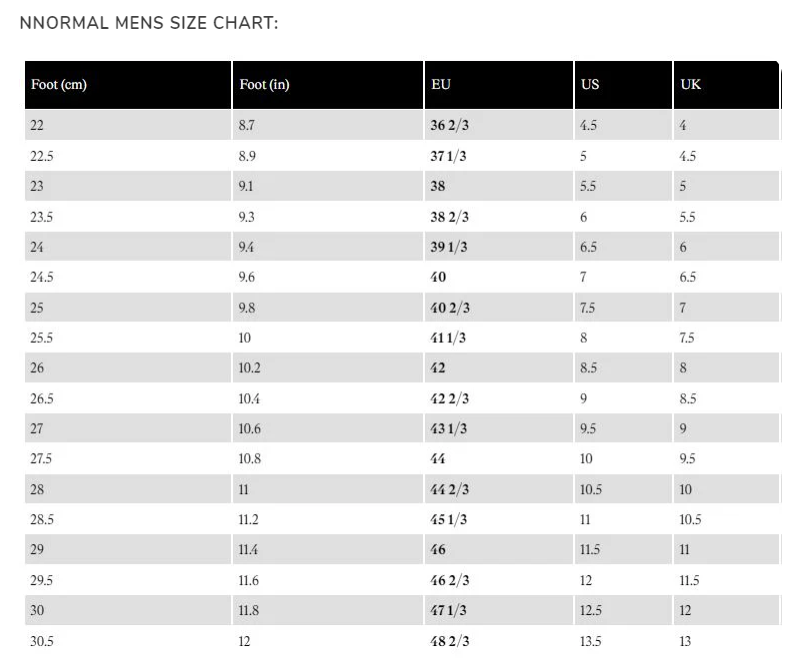
Task: Click the 22.5 foot cm cell
Action: point(128,156)
